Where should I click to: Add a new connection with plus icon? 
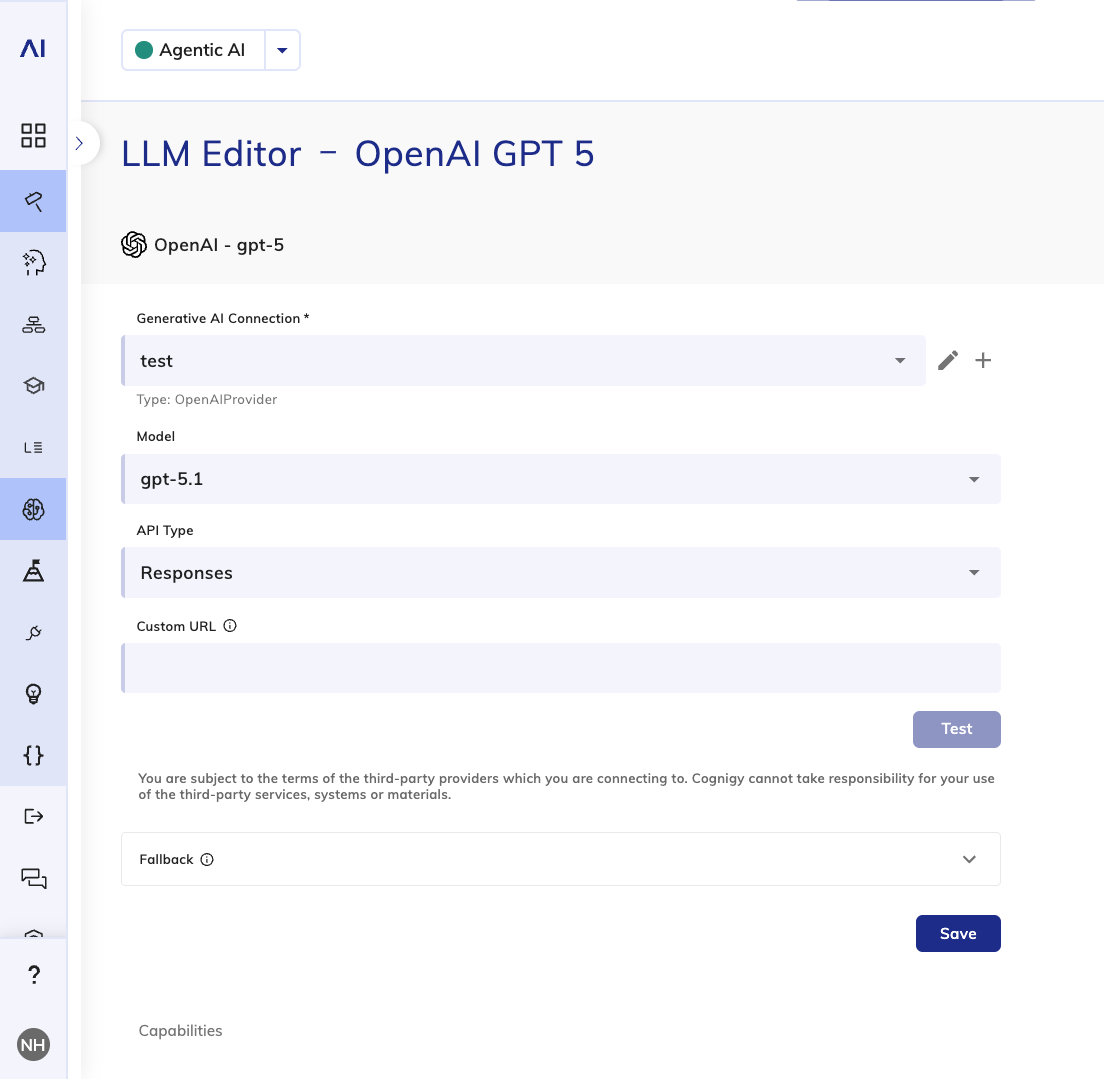point(983,361)
